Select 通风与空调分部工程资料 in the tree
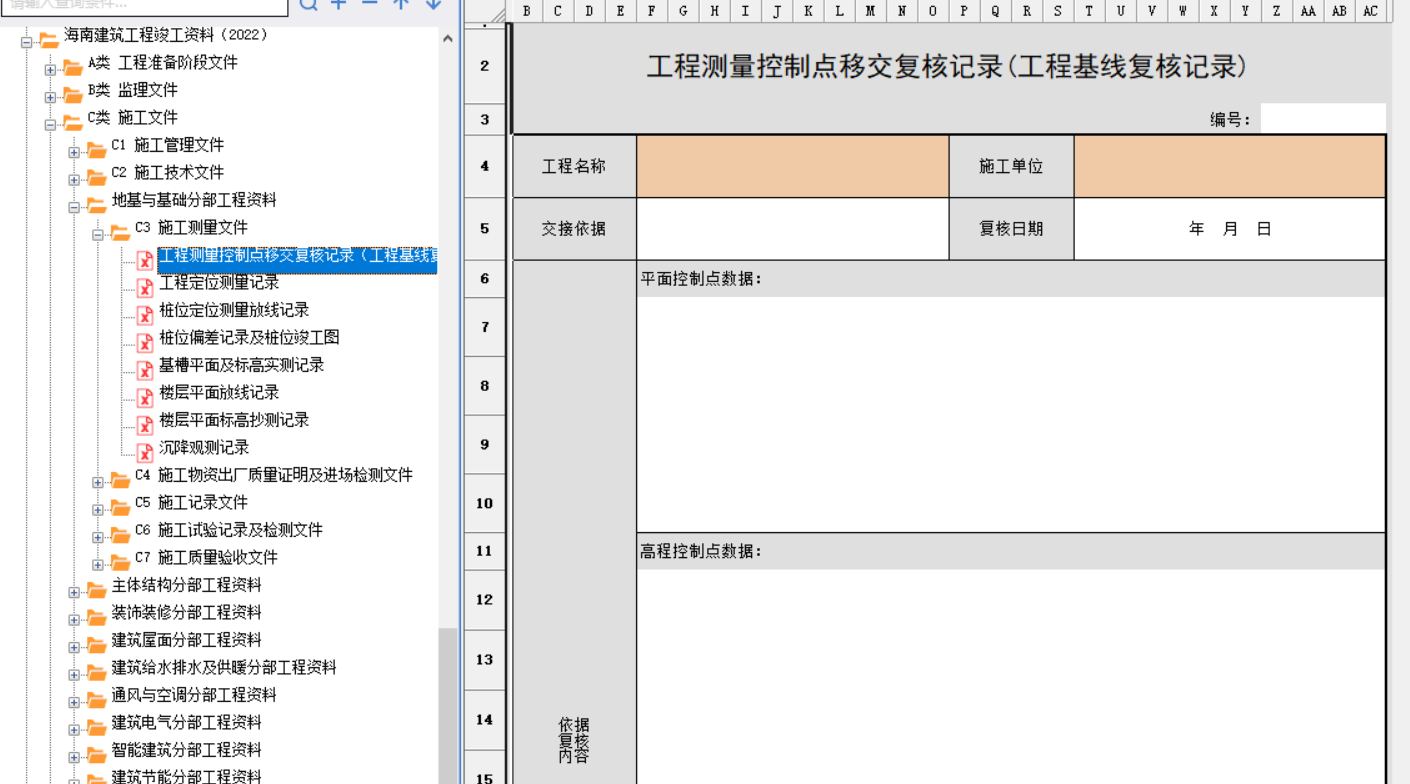This screenshot has height=784, width=1410. point(194,694)
